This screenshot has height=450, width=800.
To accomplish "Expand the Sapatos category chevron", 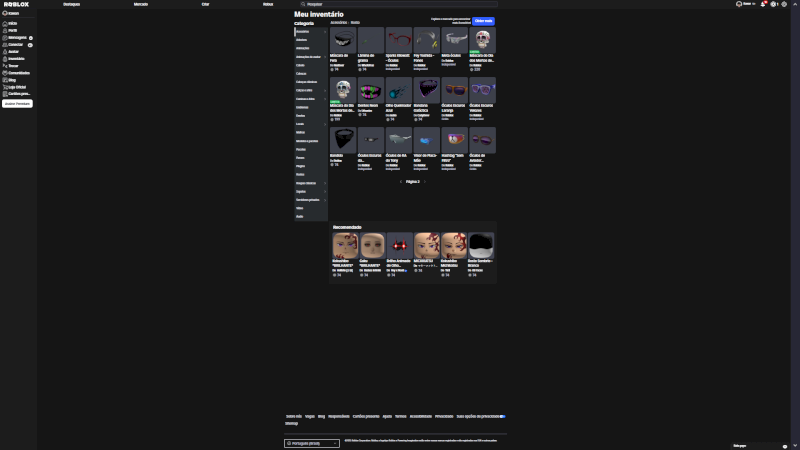I will click(x=325, y=191).
